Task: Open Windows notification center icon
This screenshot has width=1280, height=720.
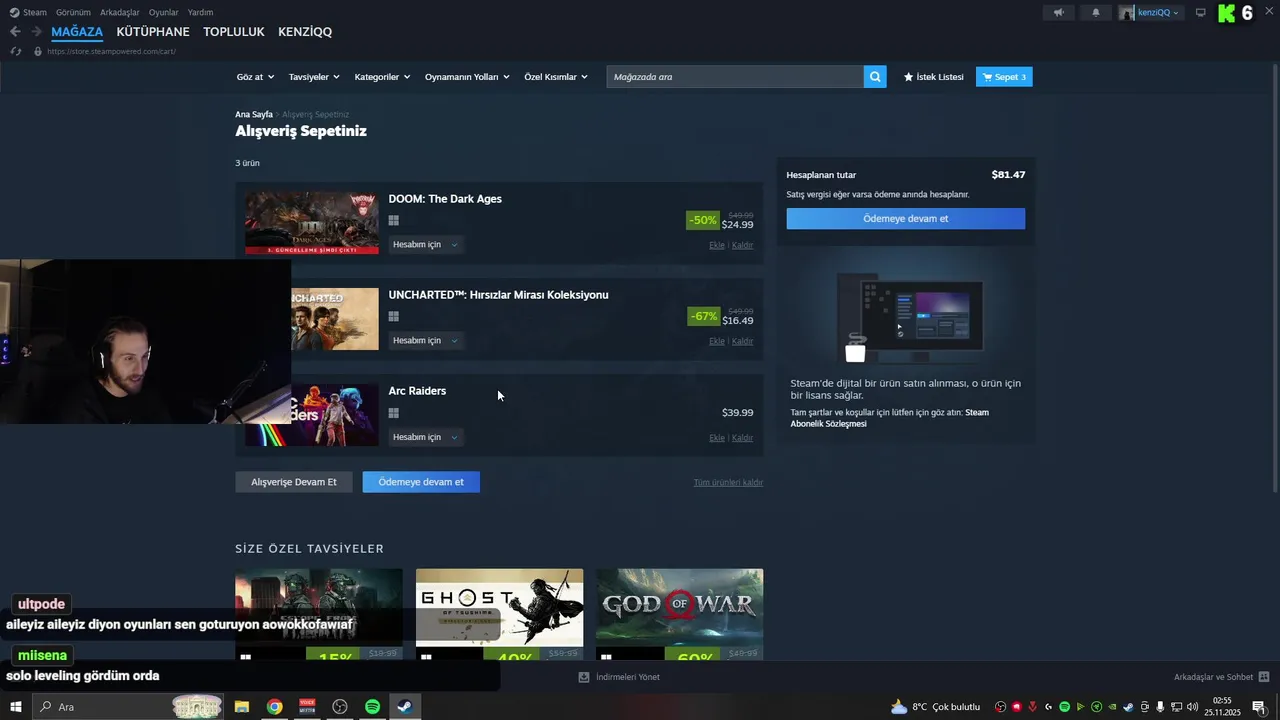Action: click(1259, 707)
